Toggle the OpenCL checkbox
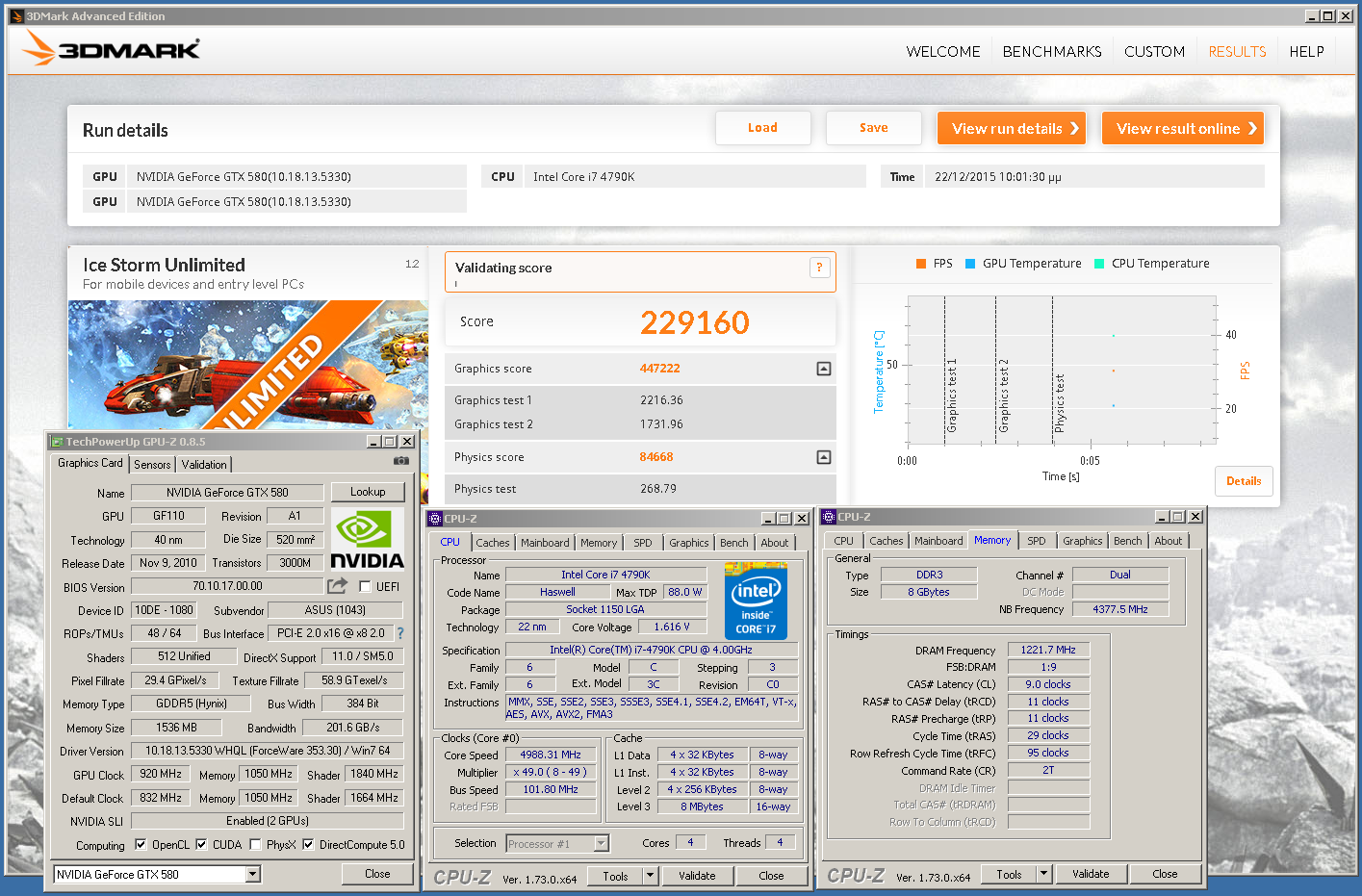1362x896 pixels. [141, 844]
